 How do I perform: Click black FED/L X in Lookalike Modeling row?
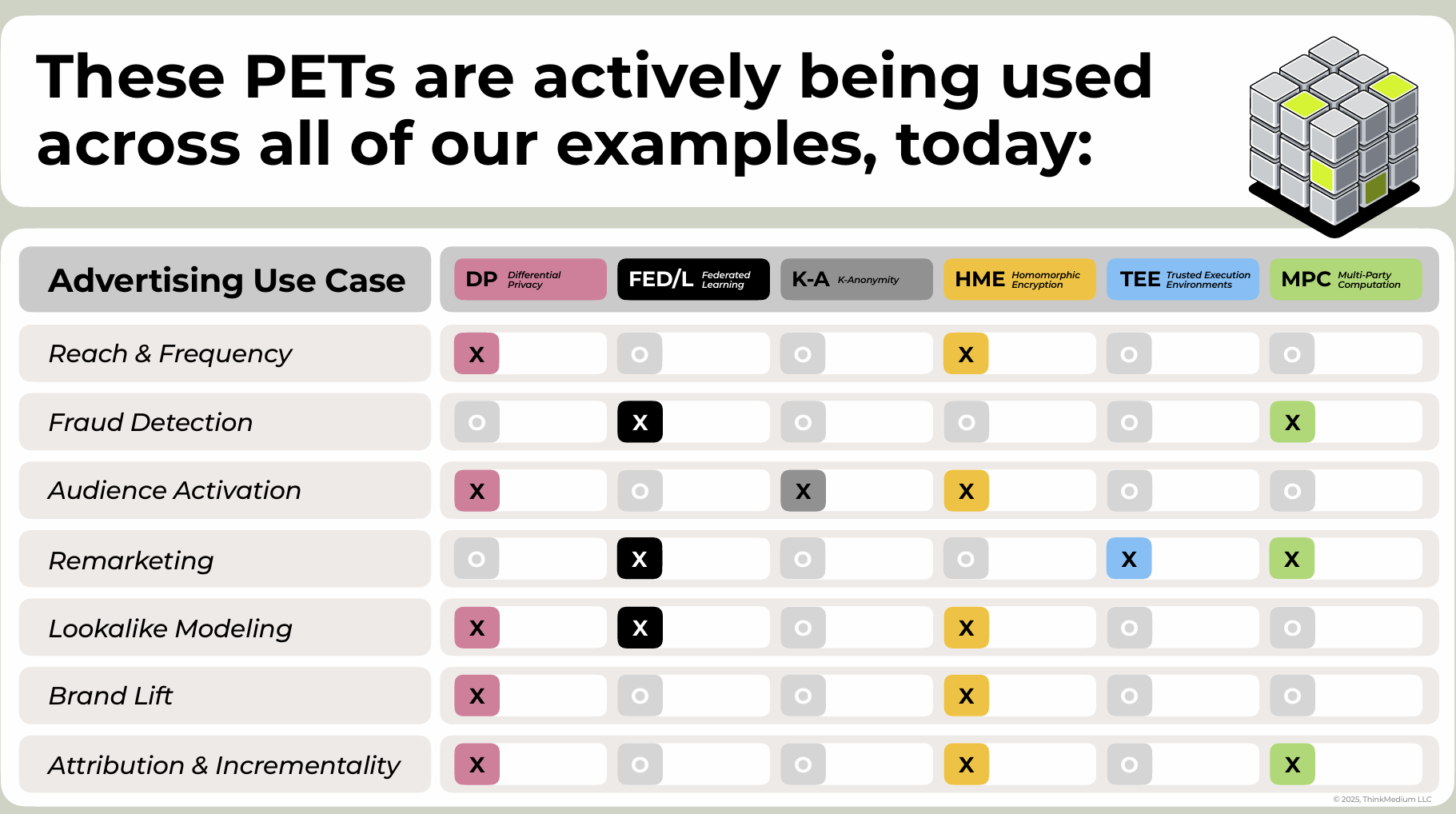[x=640, y=628]
